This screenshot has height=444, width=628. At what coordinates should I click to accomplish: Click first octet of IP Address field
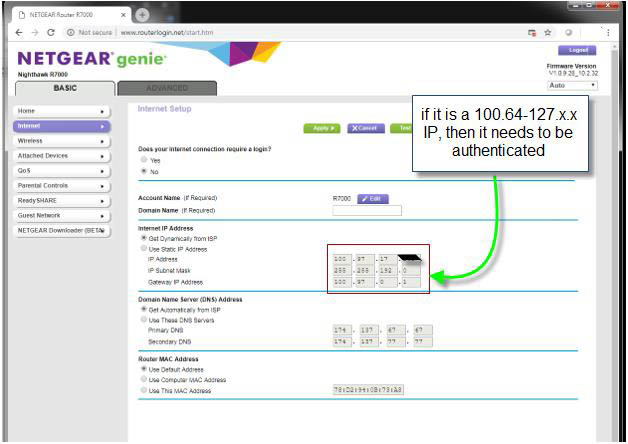pyautogui.click(x=342, y=259)
